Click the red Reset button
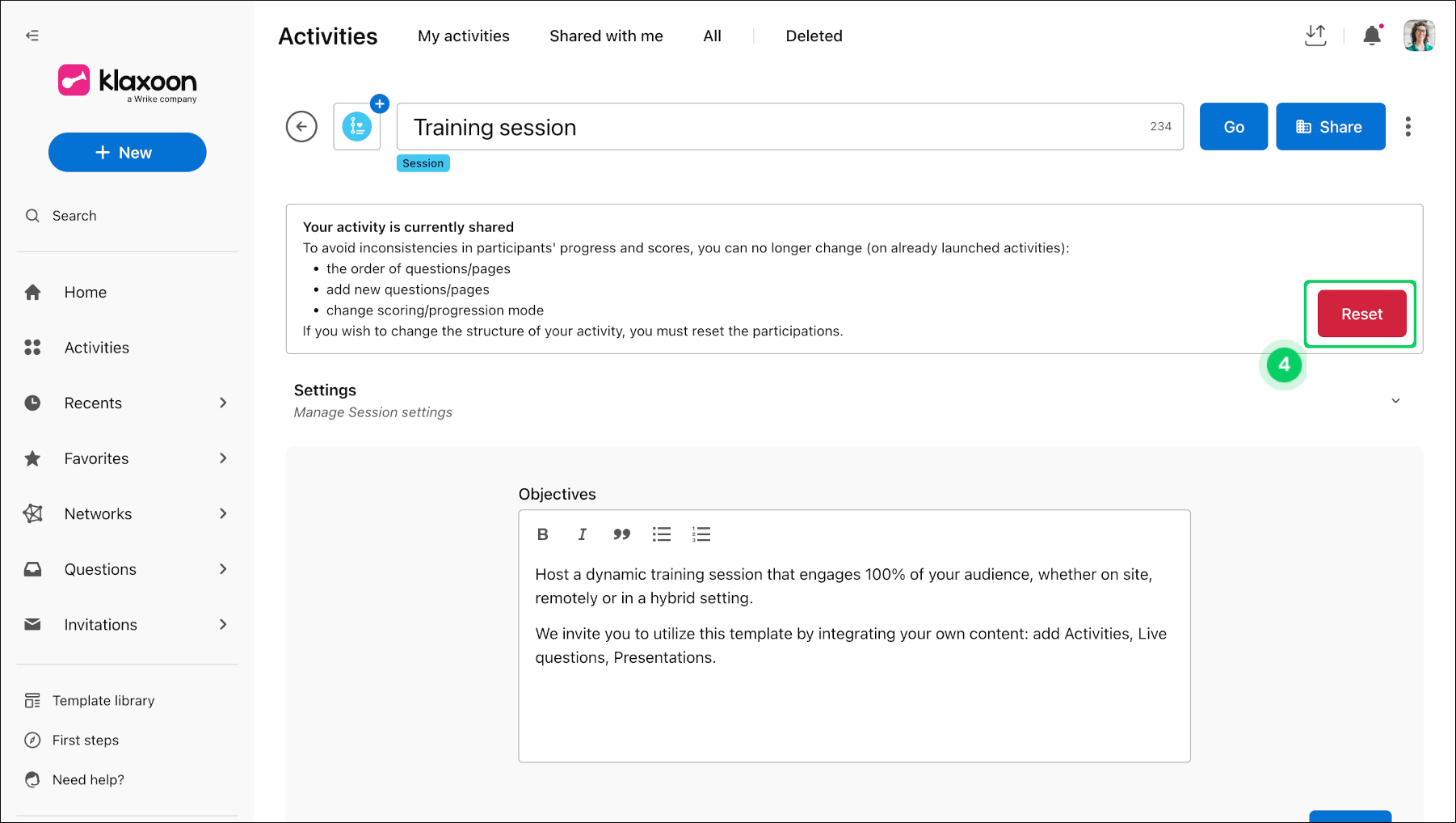The width and height of the screenshot is (1456, 823). click(x=1361, y=314)
